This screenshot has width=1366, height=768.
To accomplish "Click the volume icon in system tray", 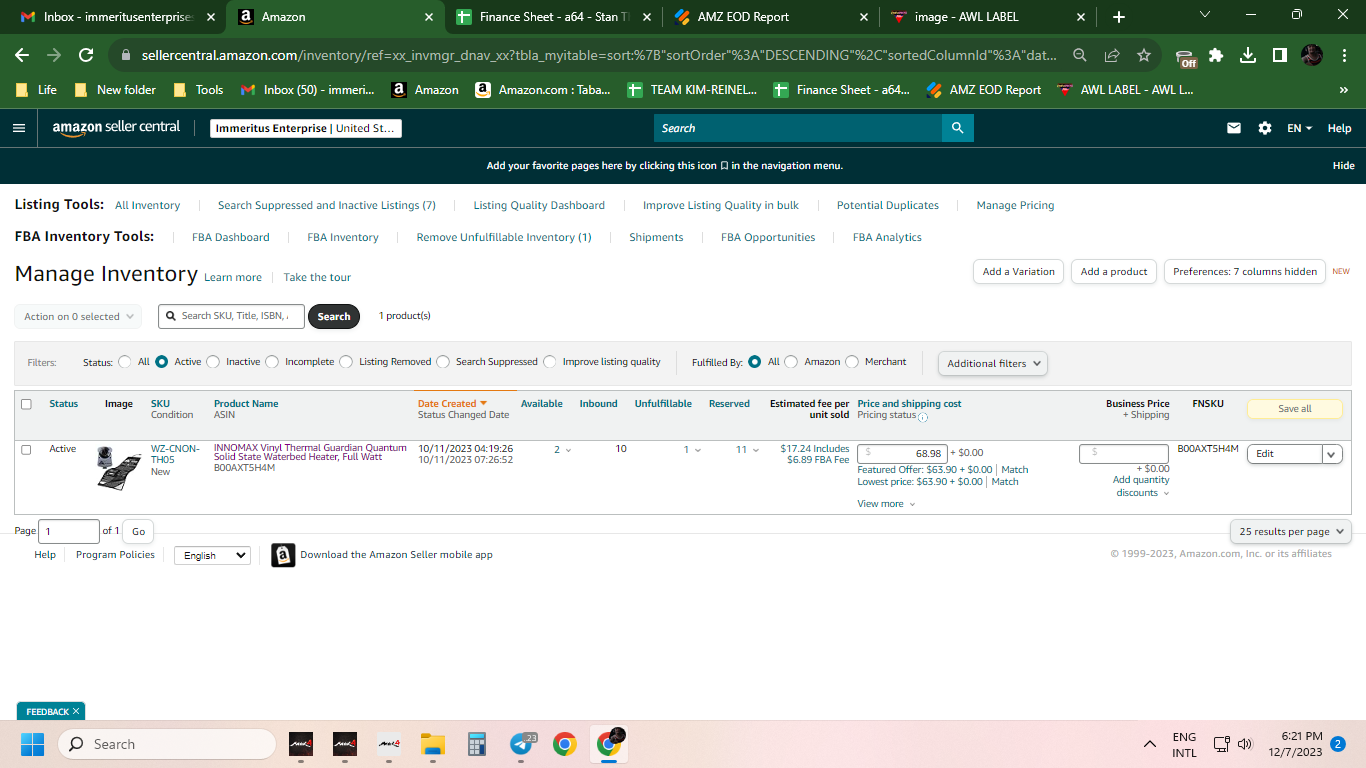I will 1245,744.
